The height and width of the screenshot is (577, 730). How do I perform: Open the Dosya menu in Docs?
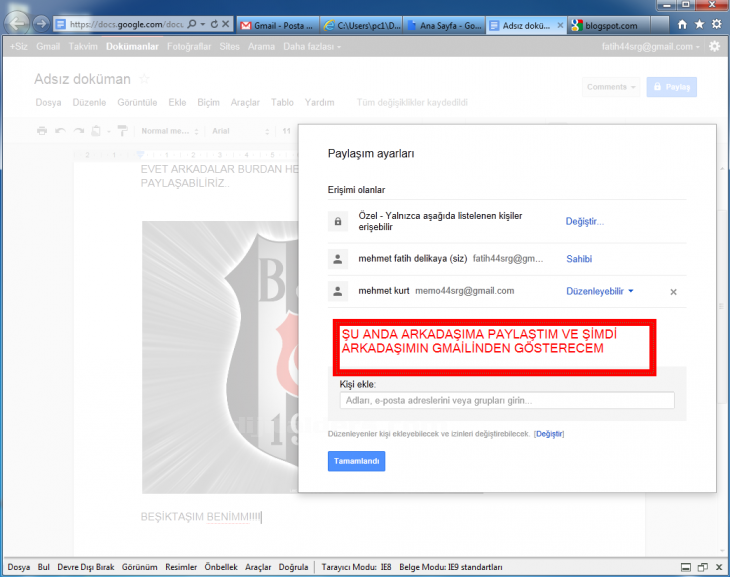48,102
